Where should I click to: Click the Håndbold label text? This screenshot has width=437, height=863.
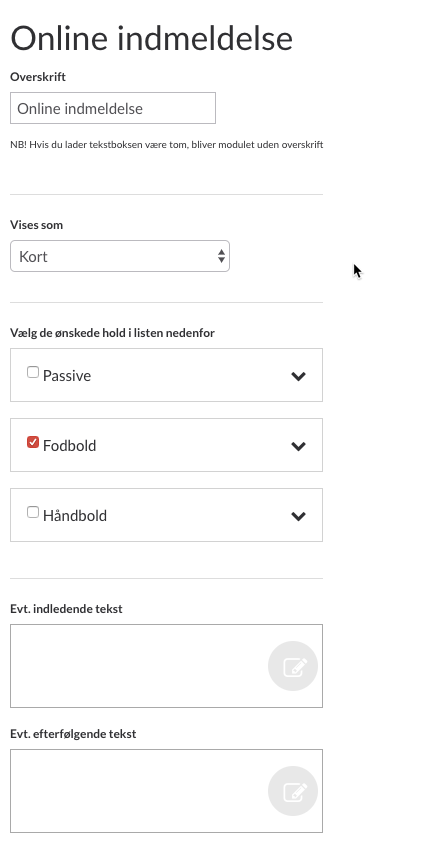point(75,516)
